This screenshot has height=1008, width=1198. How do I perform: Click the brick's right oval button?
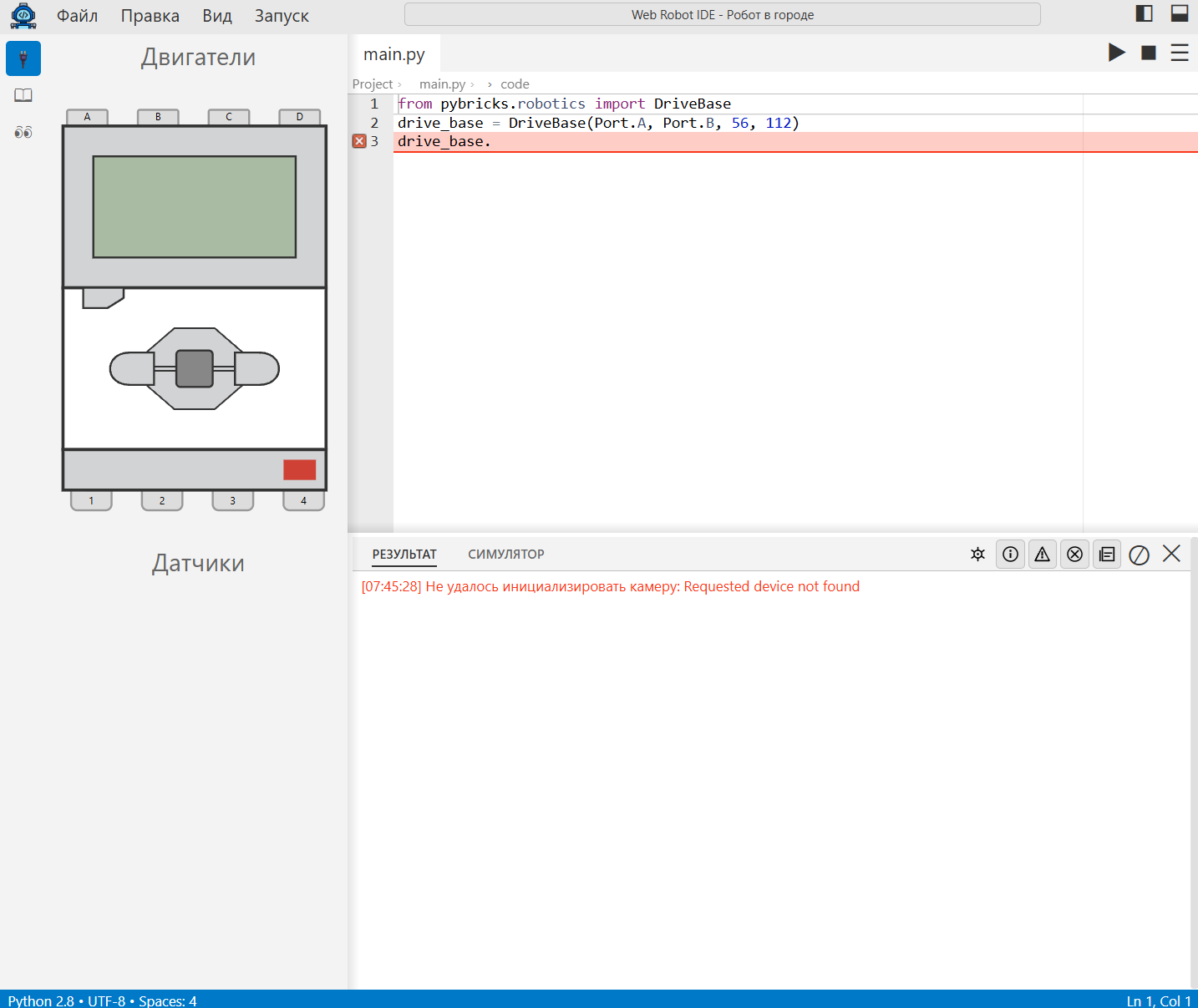click(256, 369)
